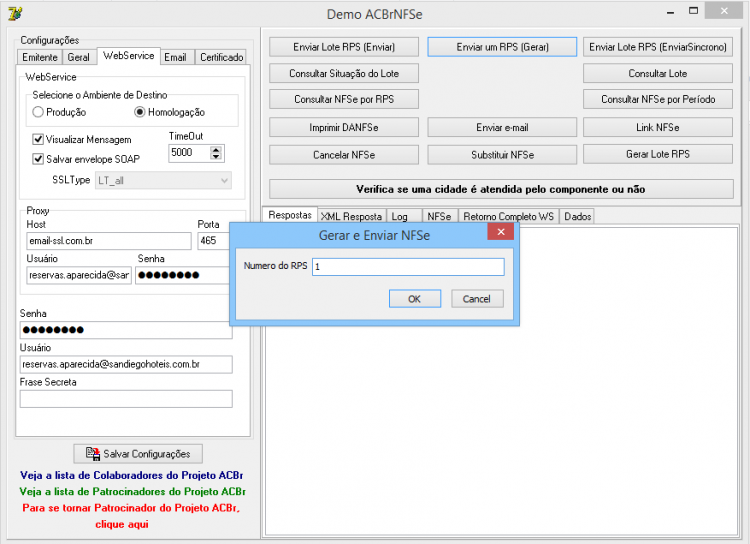Click the Frase Secreta field
Image resolution: width=750 pixels, height=544 pixels.
[x=126, y=399]
